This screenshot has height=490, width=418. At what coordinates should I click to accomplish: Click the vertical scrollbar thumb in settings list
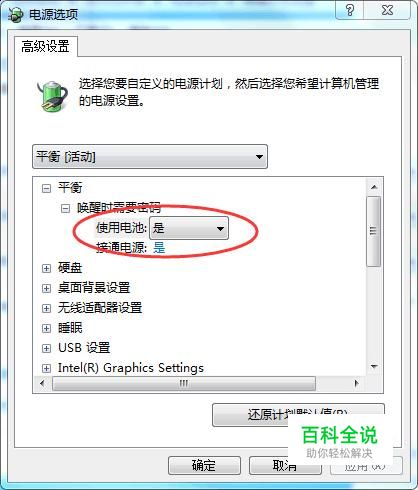click(x=374, y=231)
